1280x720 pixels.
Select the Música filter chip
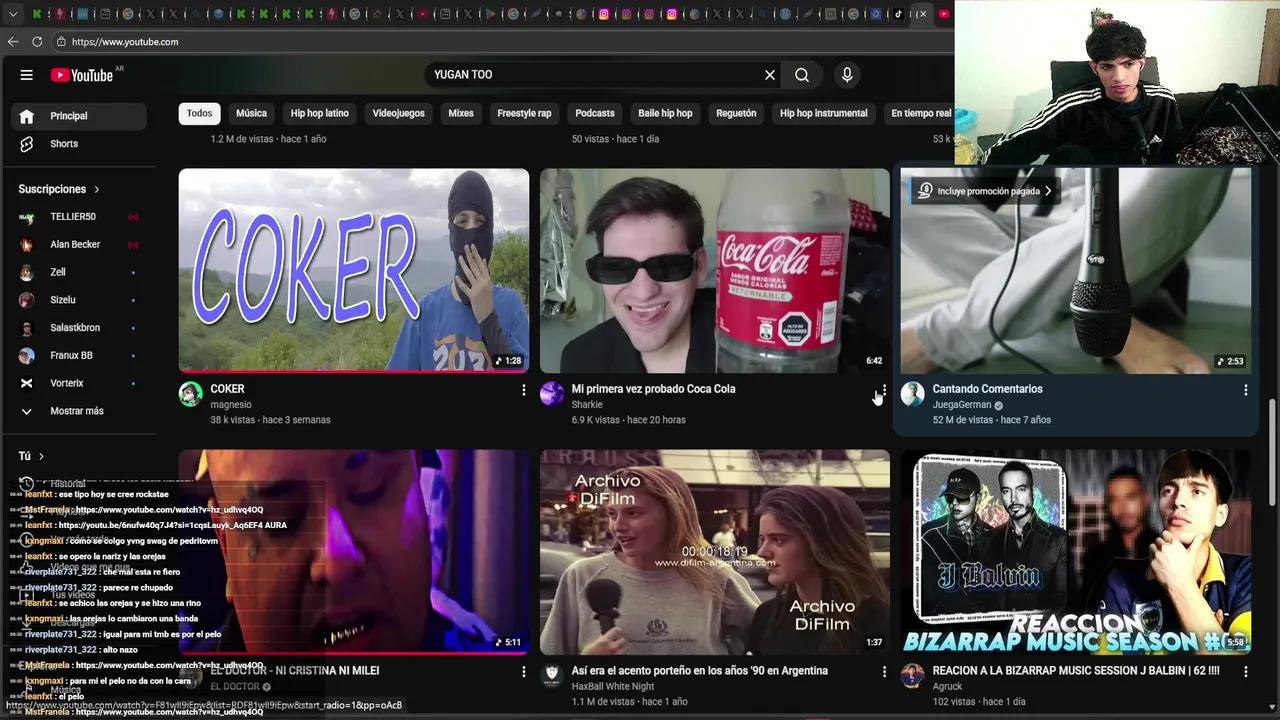[x=251, y=113]
